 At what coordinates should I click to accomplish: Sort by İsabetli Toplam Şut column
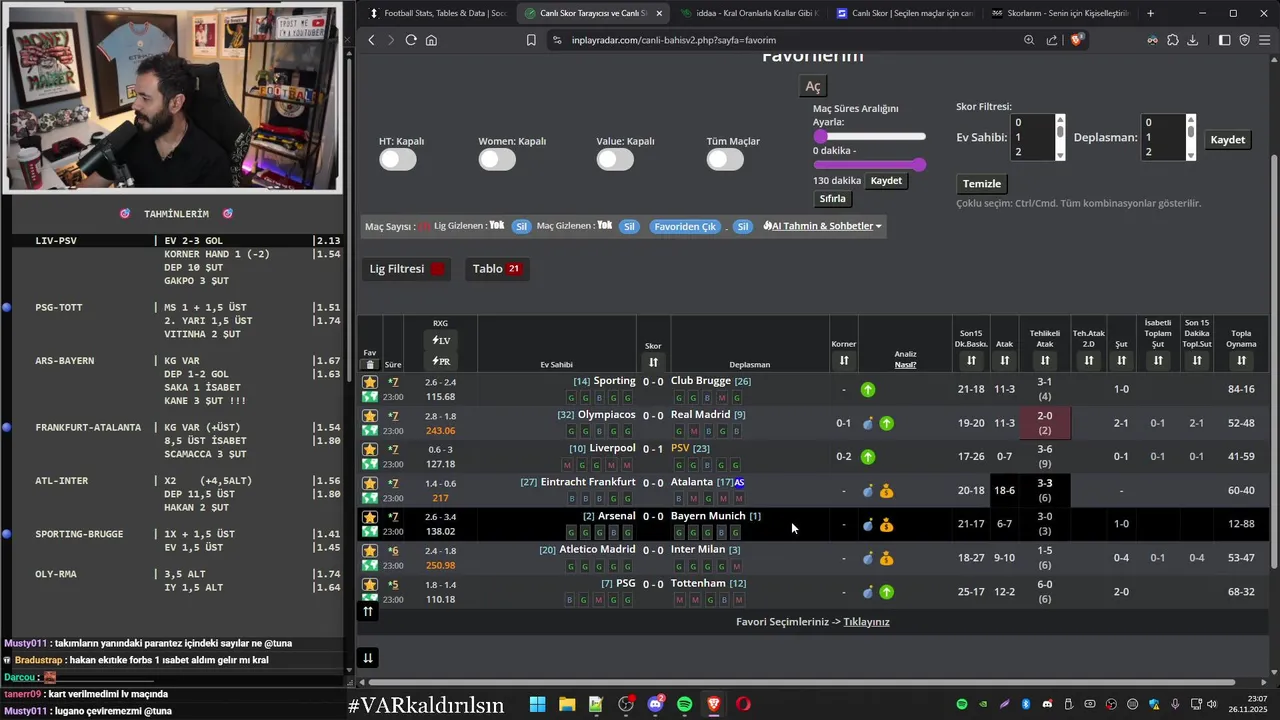(x=1158, y=360)
